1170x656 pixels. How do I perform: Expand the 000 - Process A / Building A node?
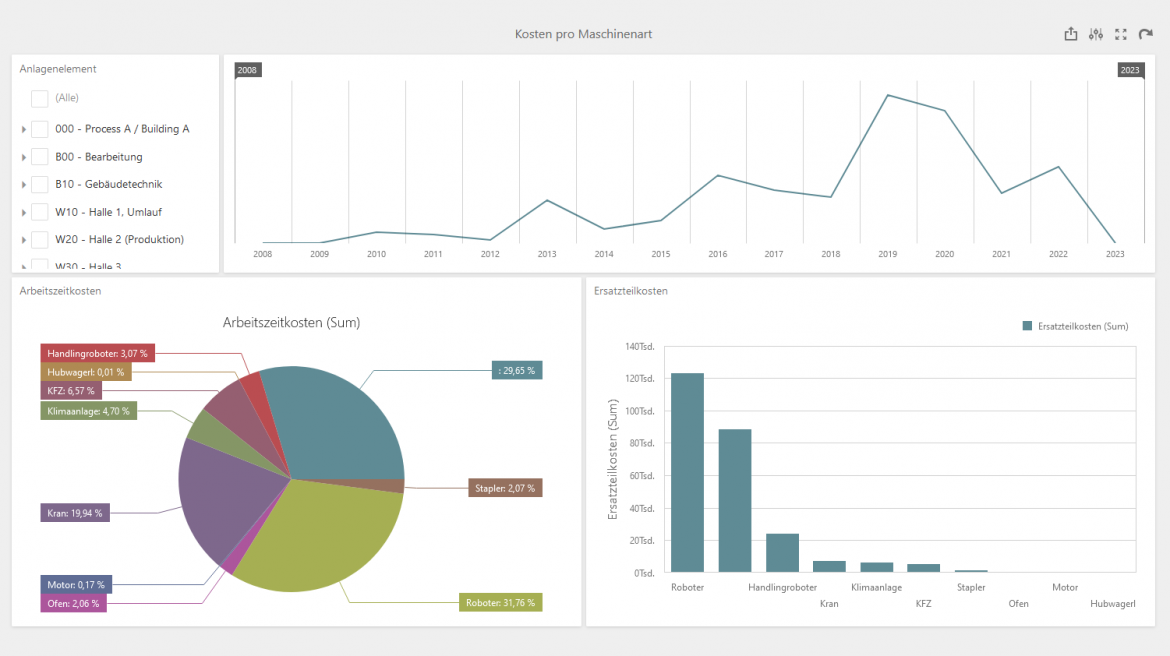pos(23,129)
